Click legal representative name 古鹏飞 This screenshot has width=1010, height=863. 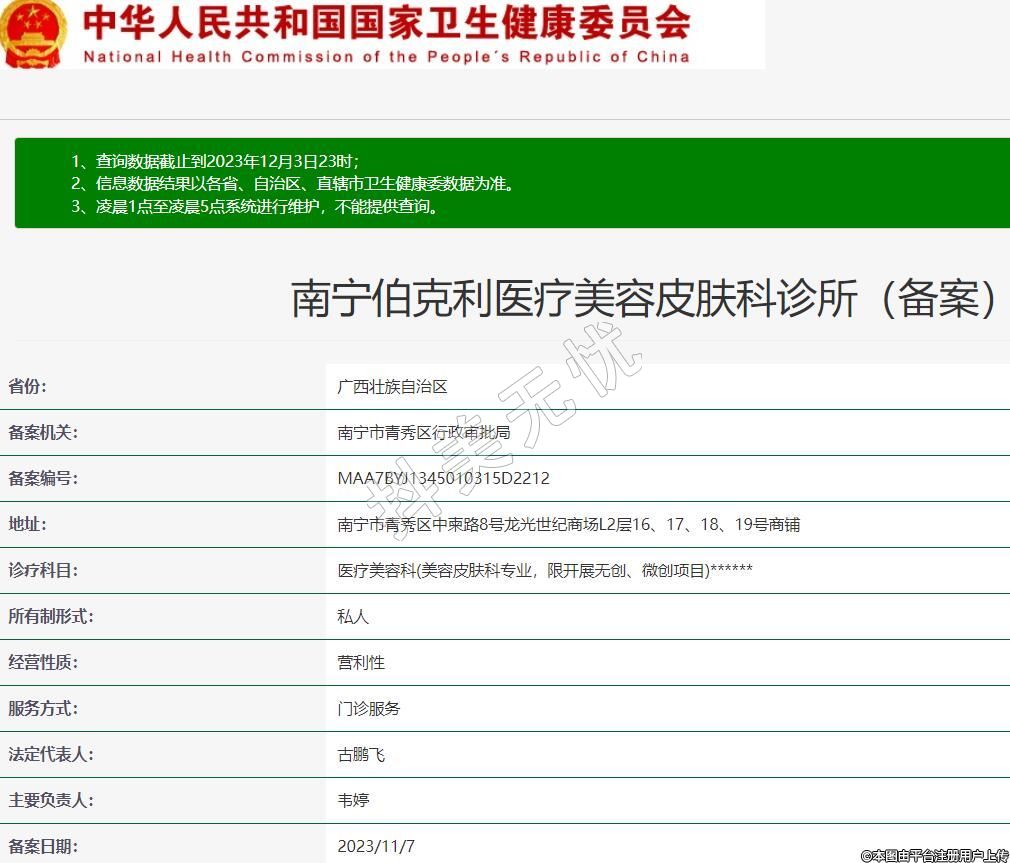pos(361,755)
